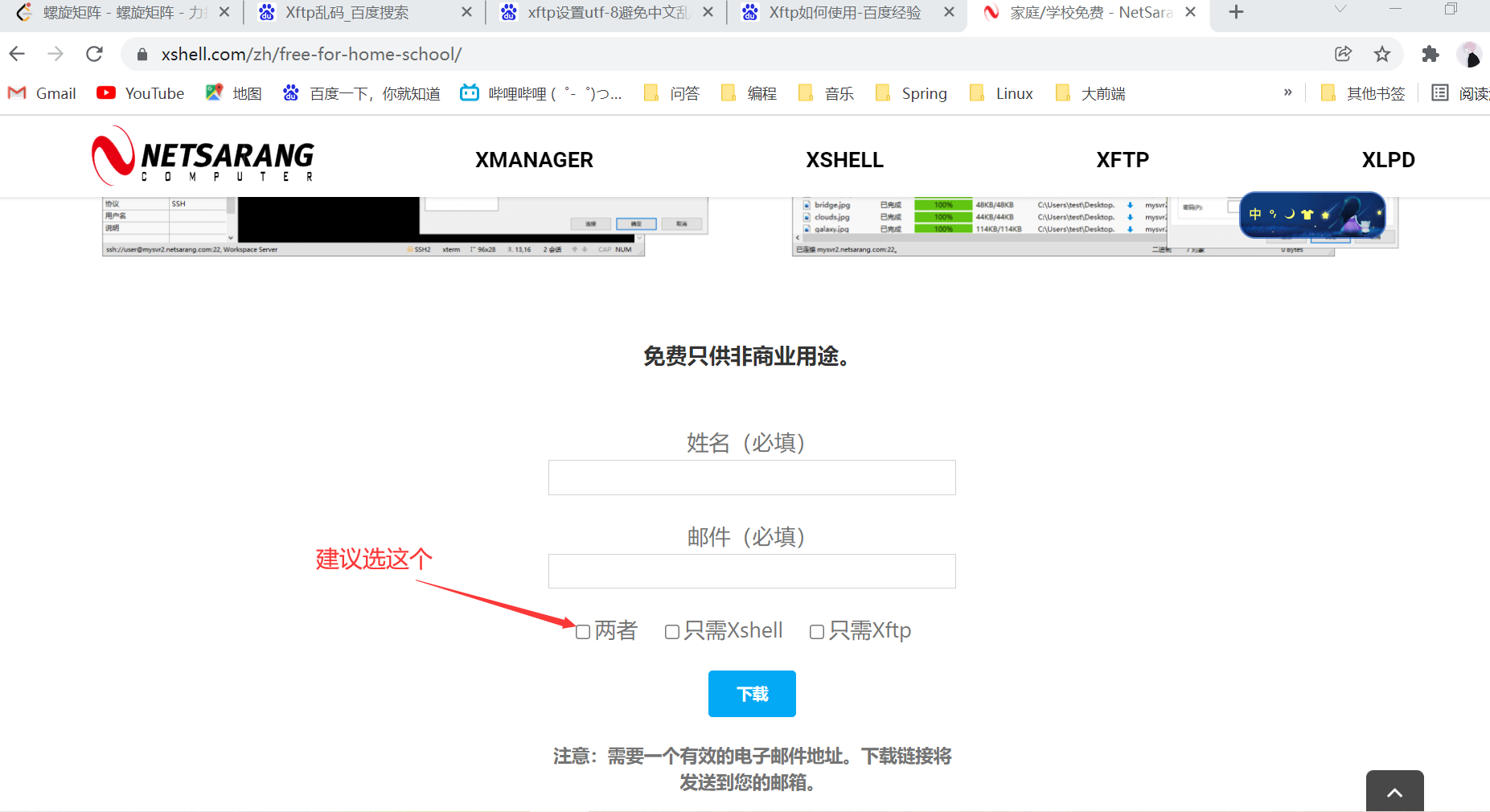Image resolution: width=1490 pixels, height=812 pixels.
Task: Close the xftp设置utf-8 tab
Action: (x=708, y=12)
